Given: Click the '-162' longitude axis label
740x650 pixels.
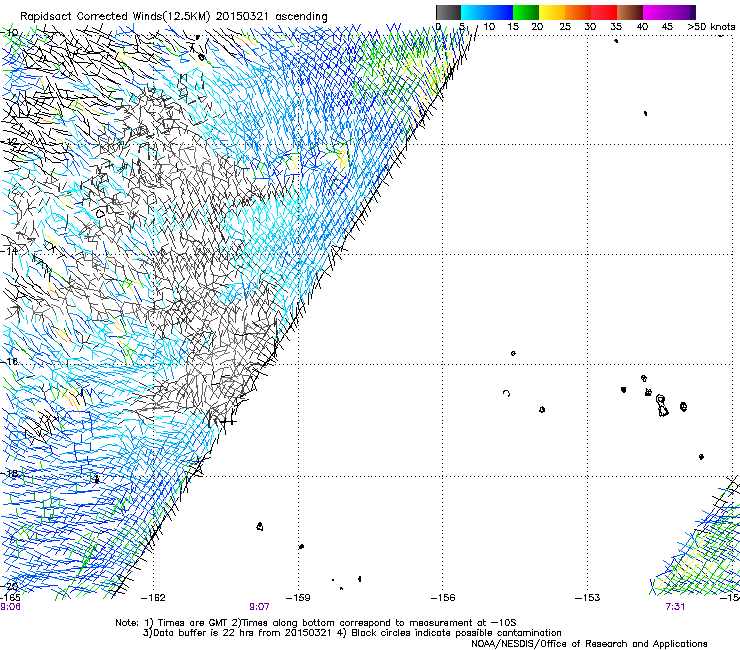Looking at the screenshot, I should coord(153,598).
